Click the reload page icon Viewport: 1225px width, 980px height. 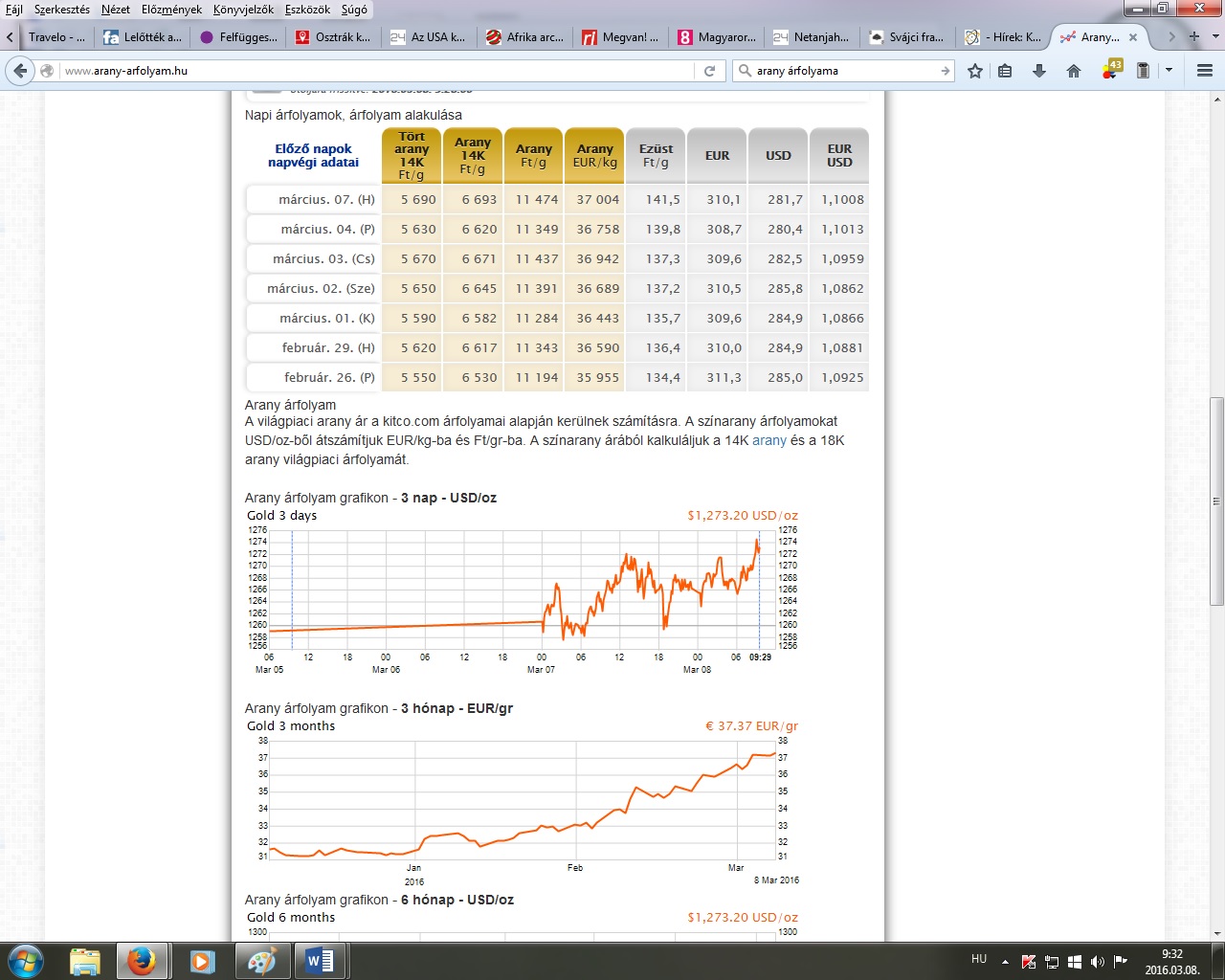tap(709, 71)
